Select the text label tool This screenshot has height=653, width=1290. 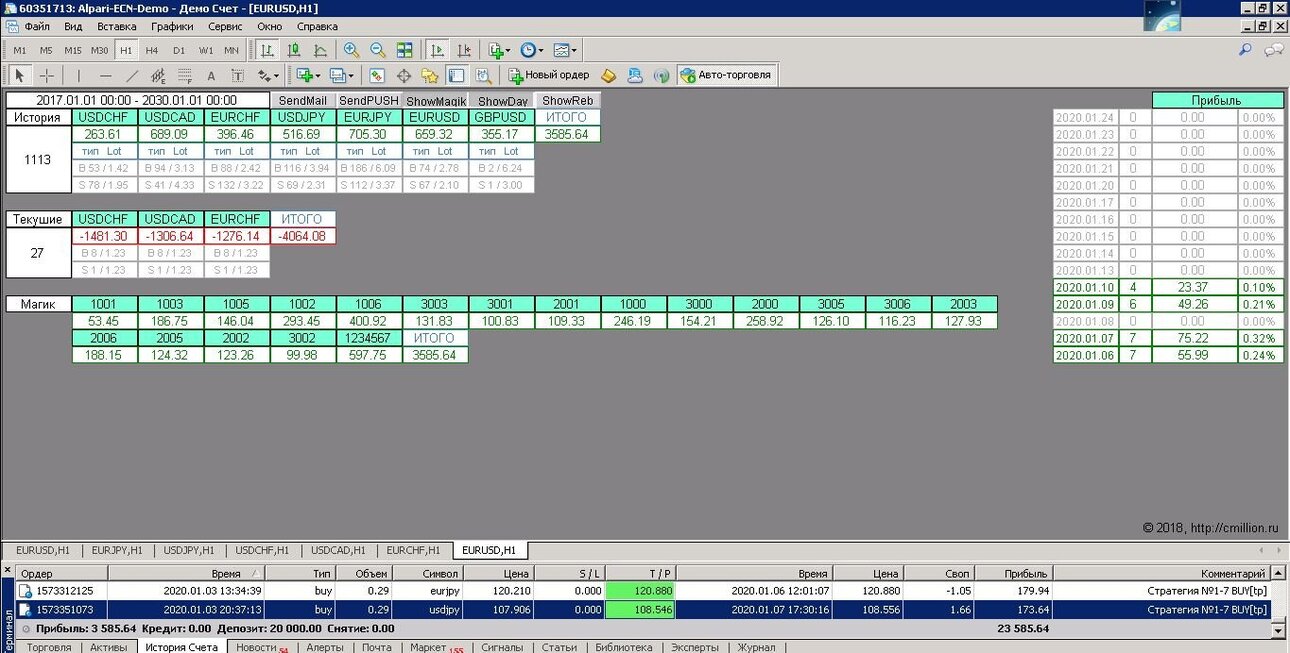coord(237,75)
